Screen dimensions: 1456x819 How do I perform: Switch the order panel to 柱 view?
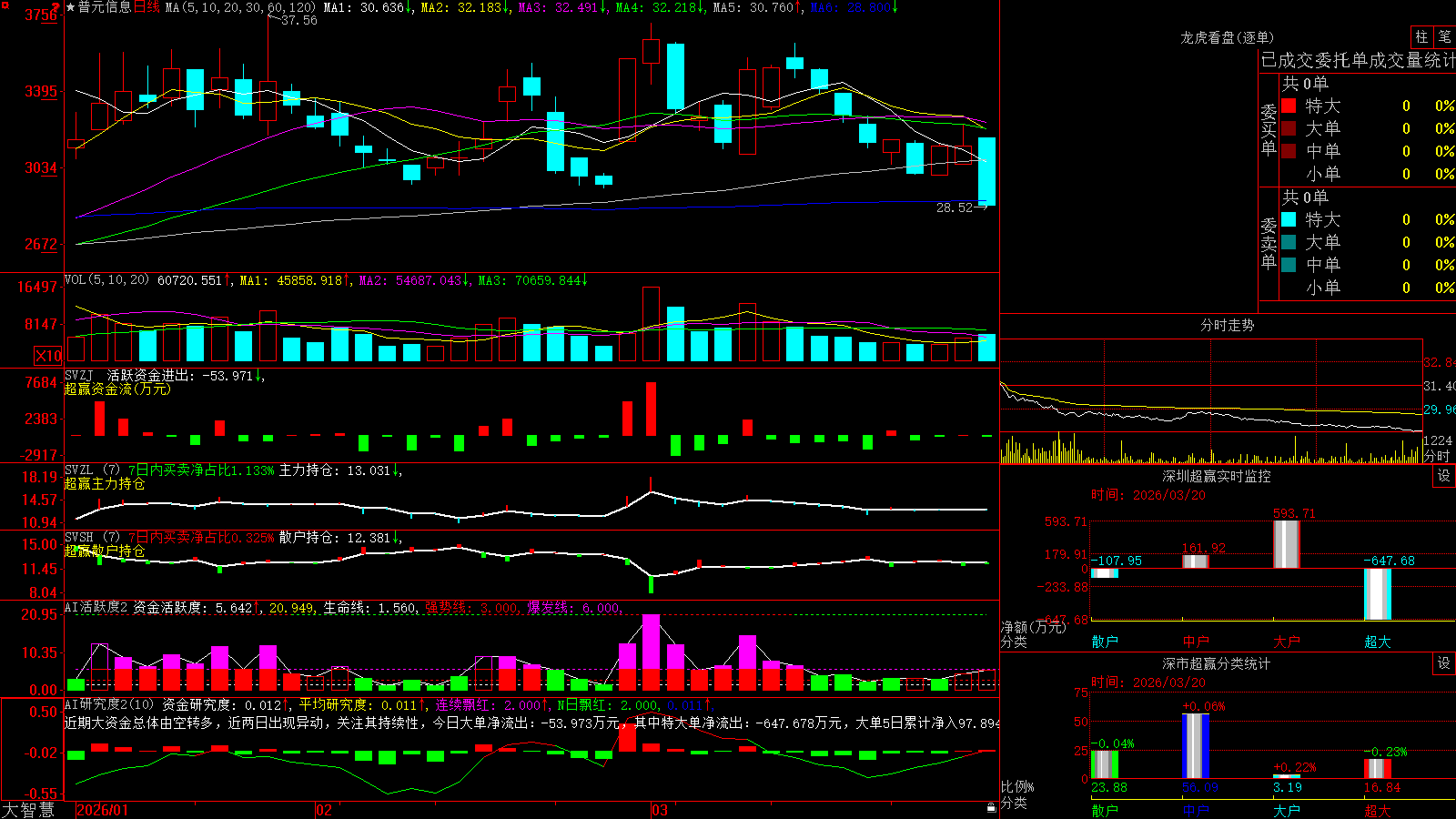point(1421,36)
